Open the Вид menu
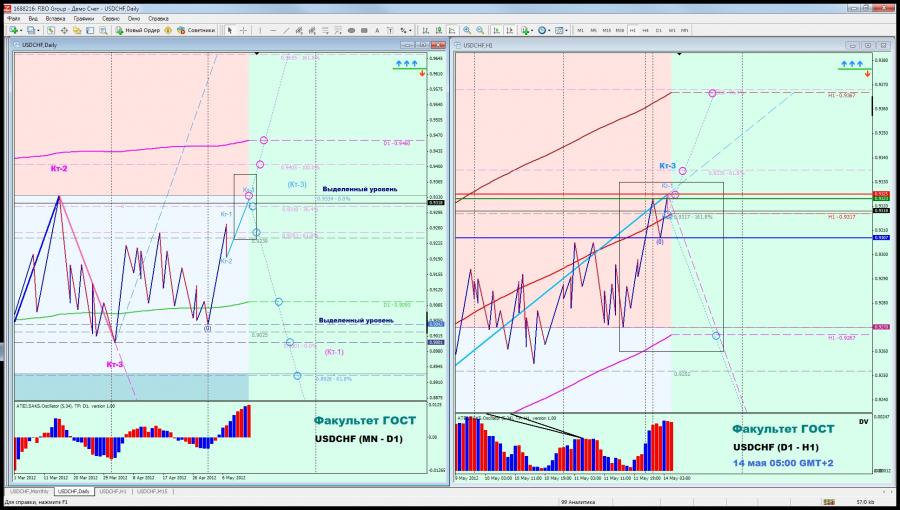 click(33, 18)
